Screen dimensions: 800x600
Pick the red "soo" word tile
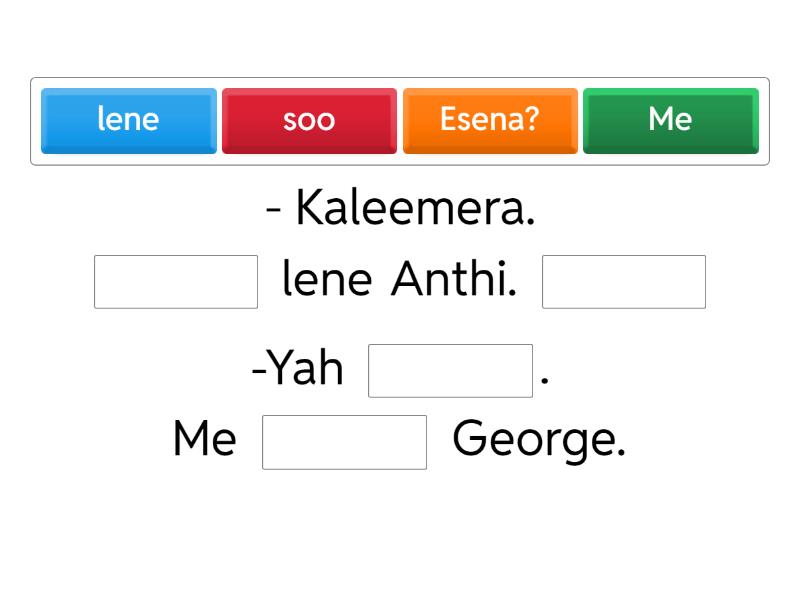tap(309, 120)
